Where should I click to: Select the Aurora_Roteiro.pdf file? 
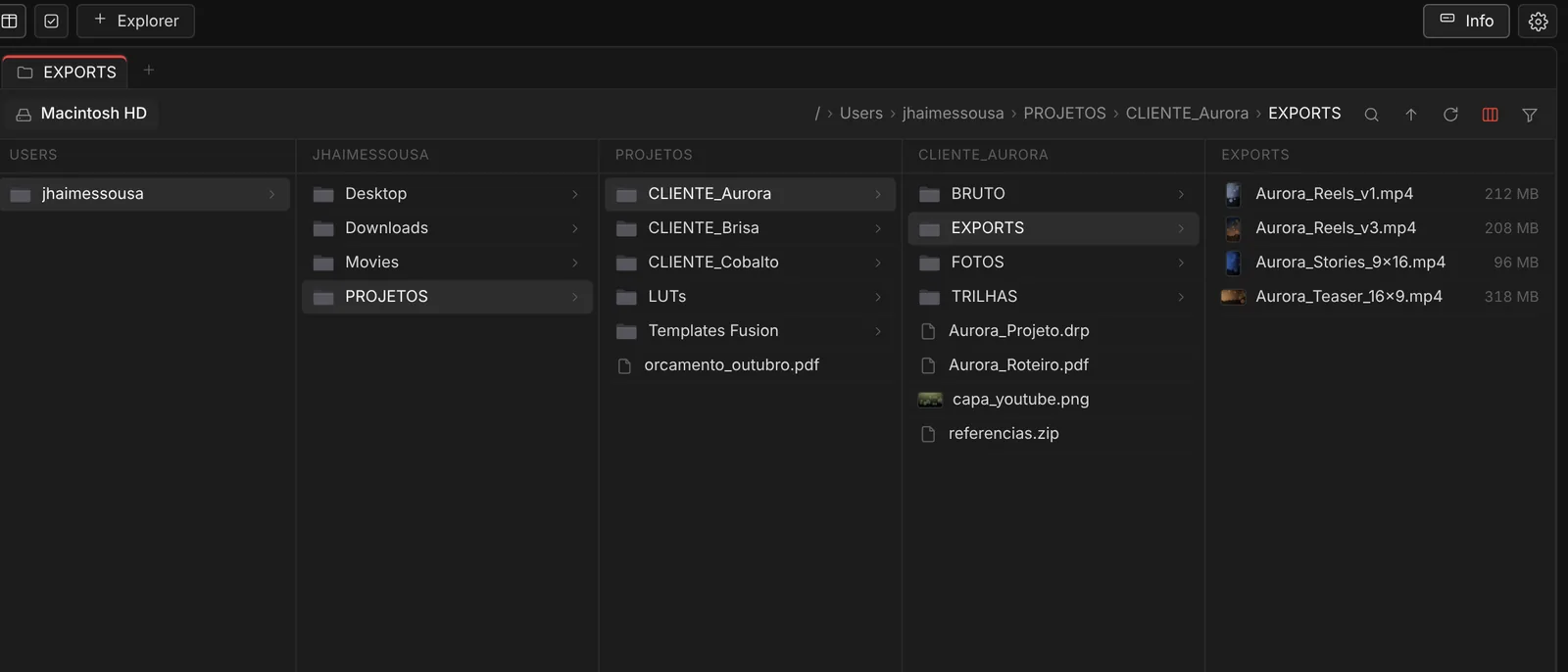(1053, 365)
